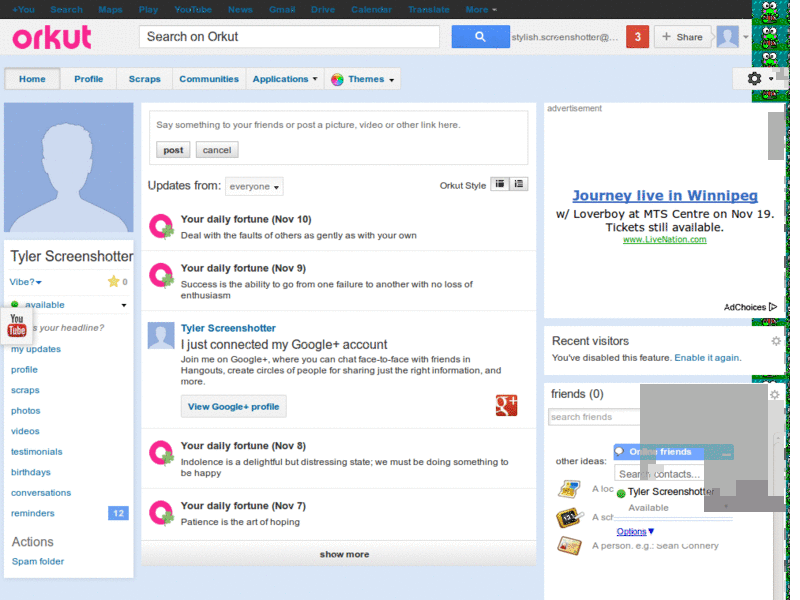Image resolution: width=800 pixels, height=600 pixels.
Task: Open the Recent visitors settings gear
Action: pyautogui.click(x=776, y=341)
